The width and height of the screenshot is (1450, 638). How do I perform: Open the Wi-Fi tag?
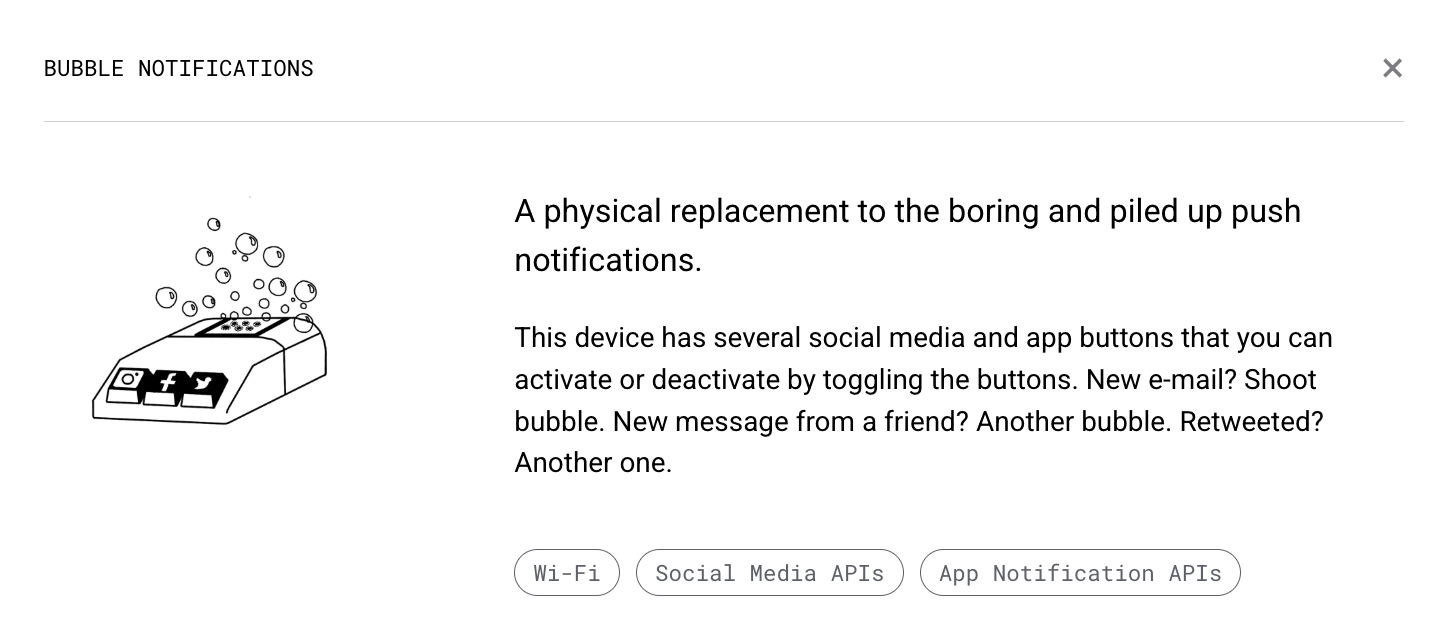coord(566,572)
